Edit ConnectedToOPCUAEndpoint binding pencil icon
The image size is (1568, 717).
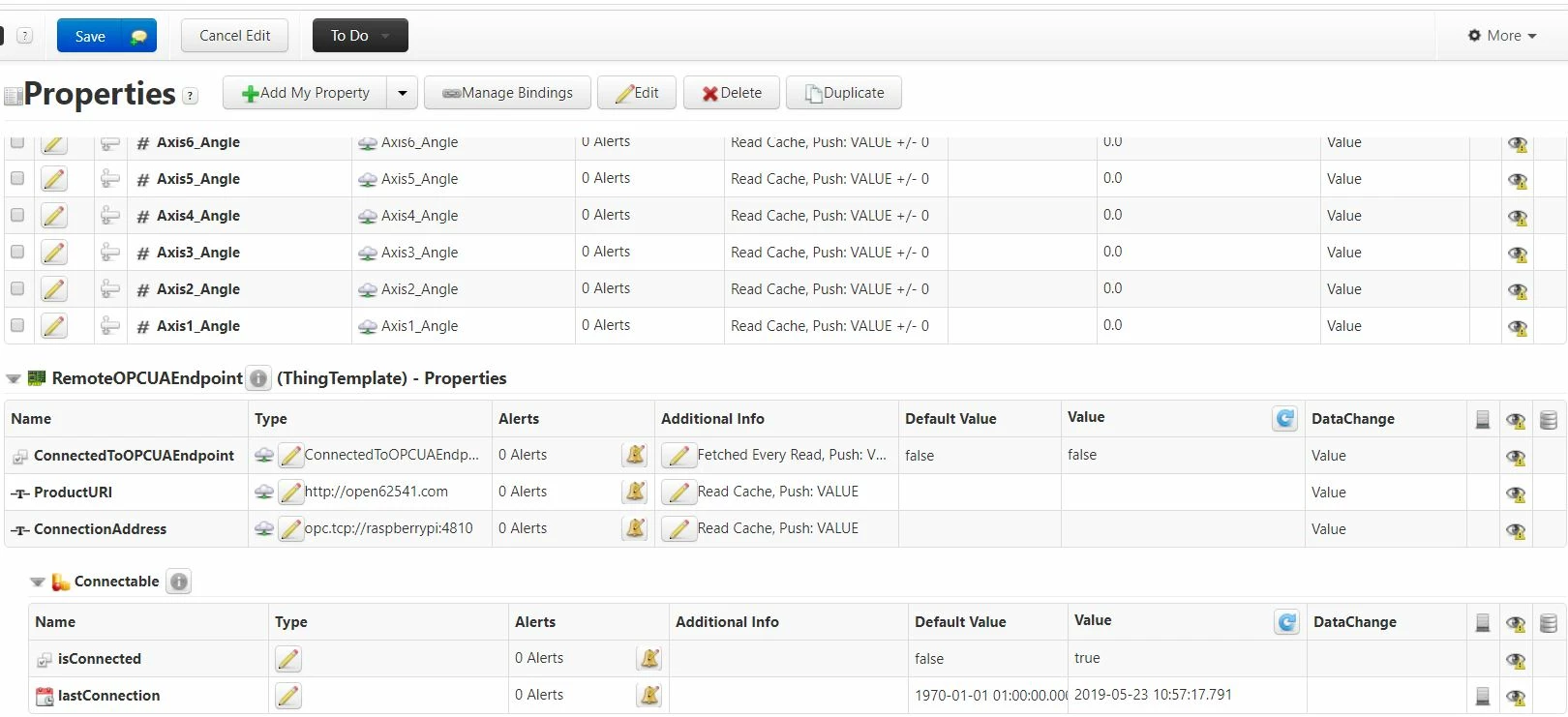[290, 455]
